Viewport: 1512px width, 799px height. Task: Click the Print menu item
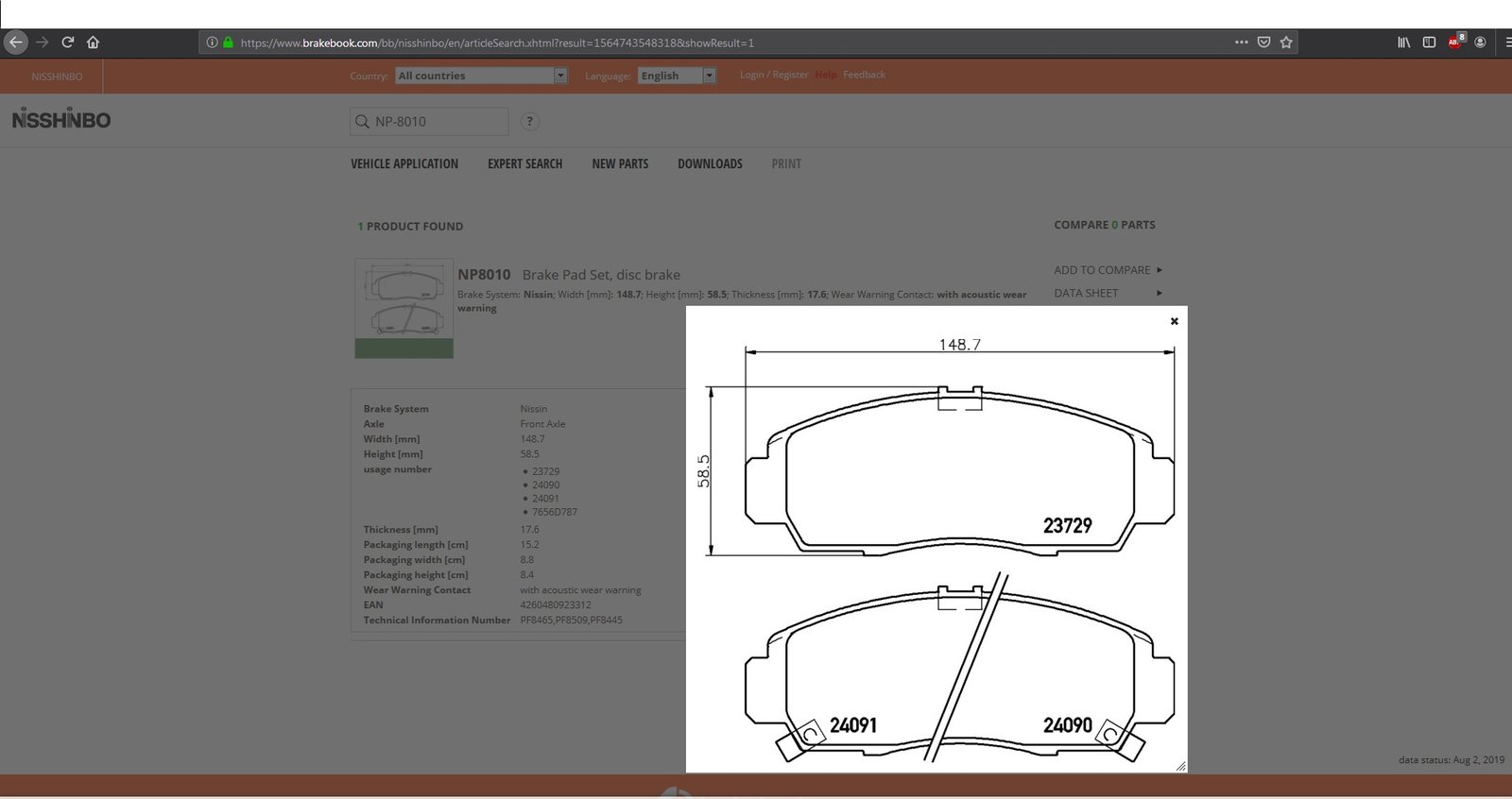pyautogui.click(x=786, y=164)
